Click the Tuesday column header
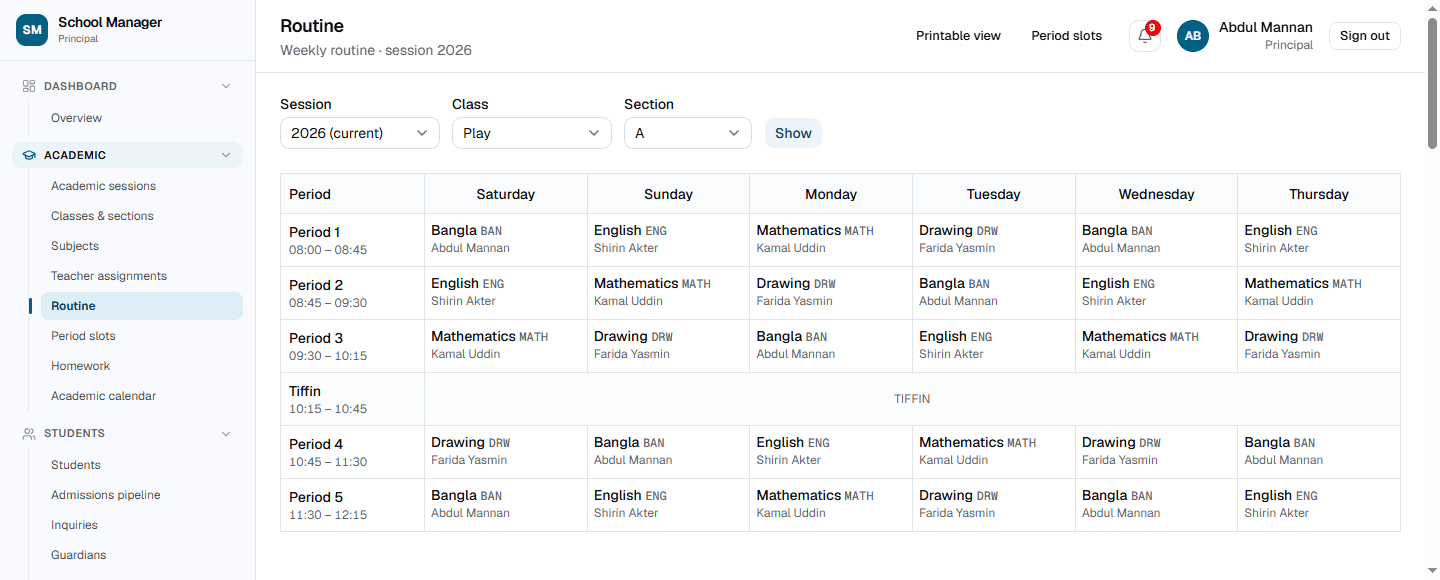 click(x=994, y=194)
